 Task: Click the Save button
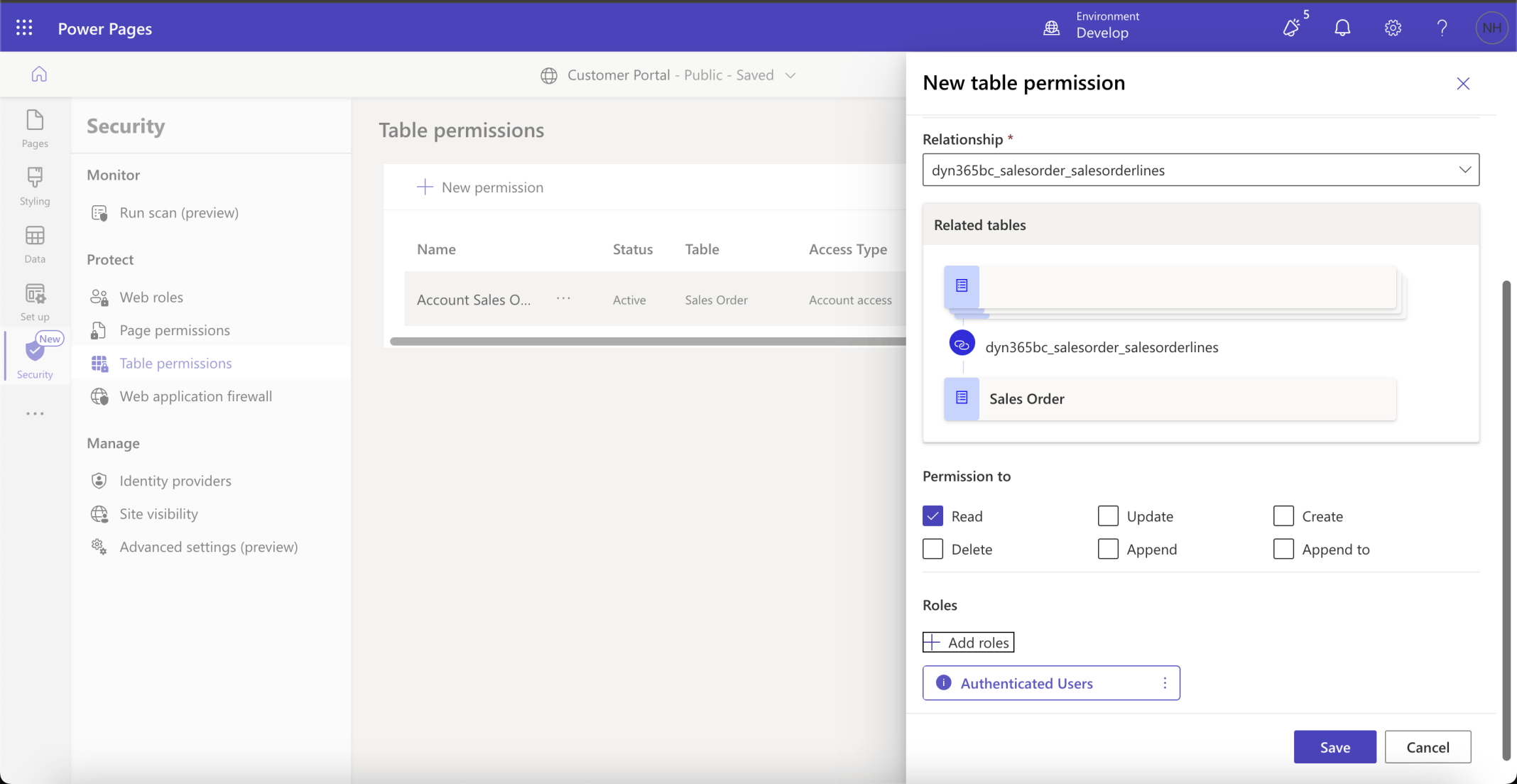click(1334, 747)
